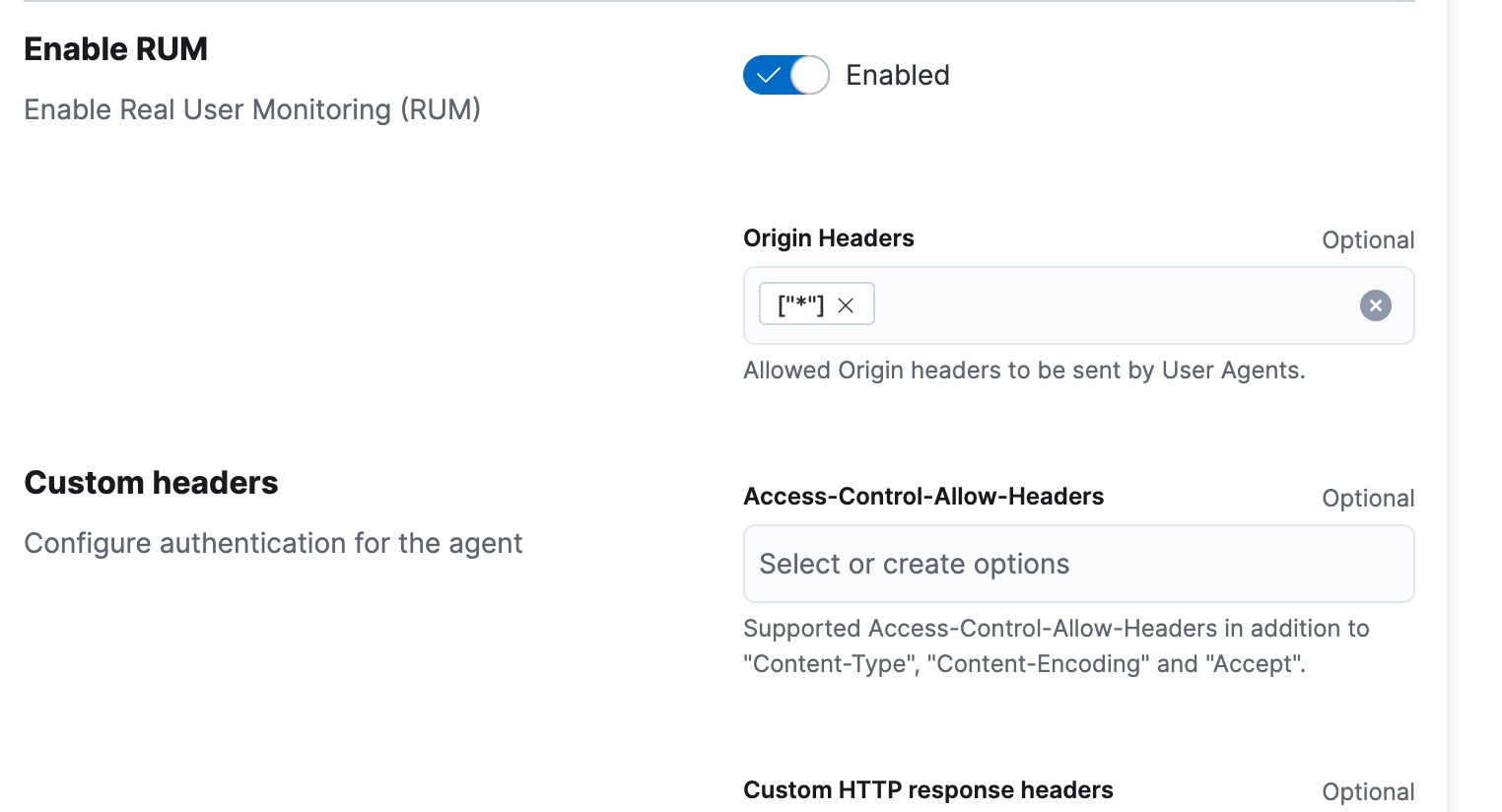This screenshot has height=812, width=1502.
Task: Select the ["*"] tag in Origin Headers
Action: click(x=798, y=304)
